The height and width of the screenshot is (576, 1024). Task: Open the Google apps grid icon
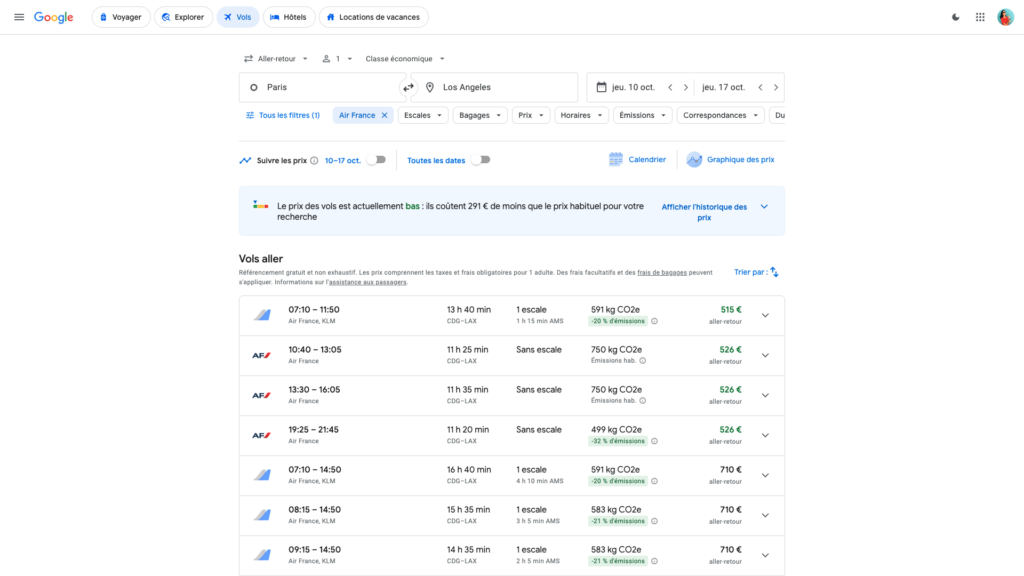(980, 17)
